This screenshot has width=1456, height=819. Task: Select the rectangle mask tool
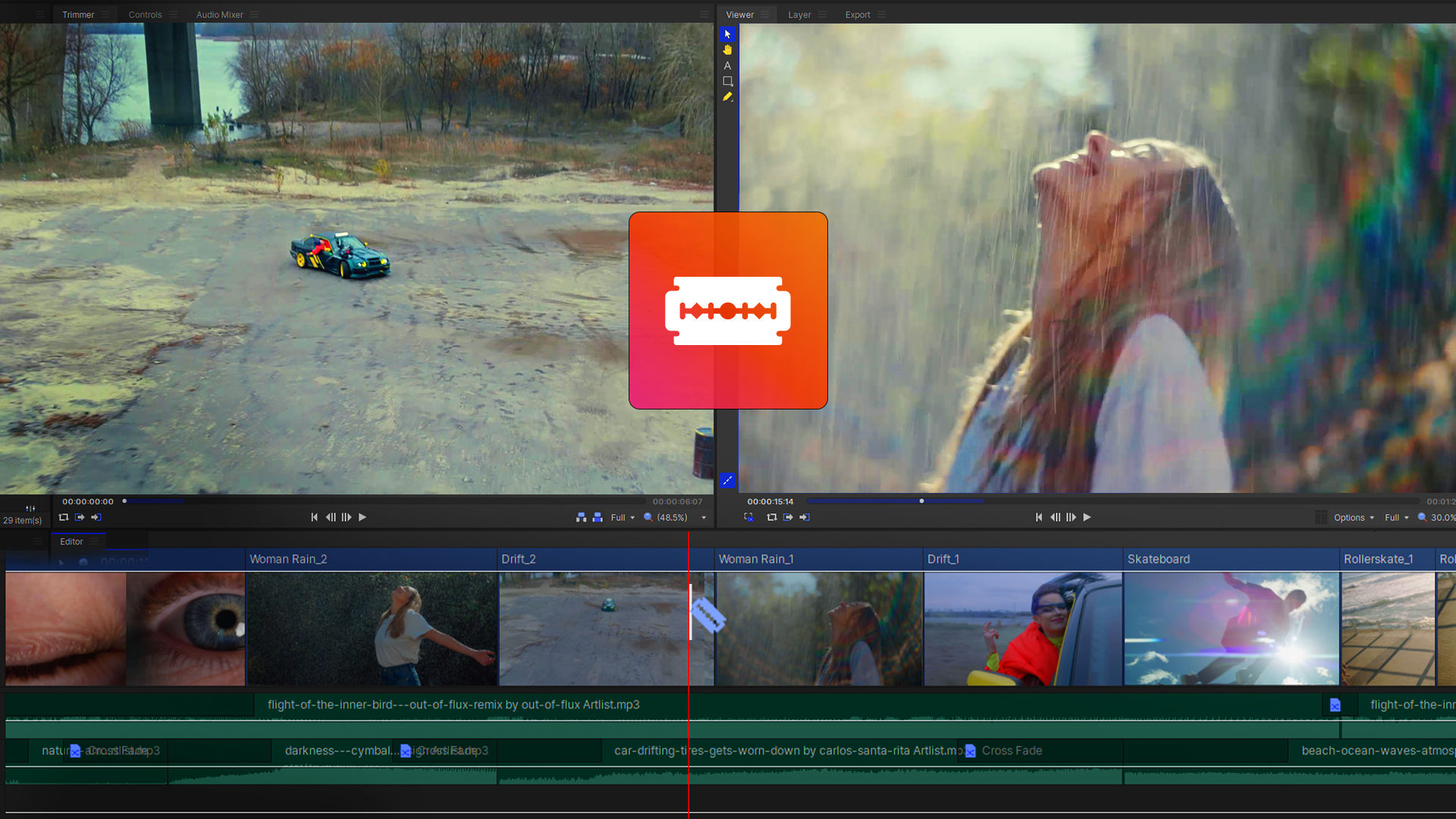tap(727, 81)
